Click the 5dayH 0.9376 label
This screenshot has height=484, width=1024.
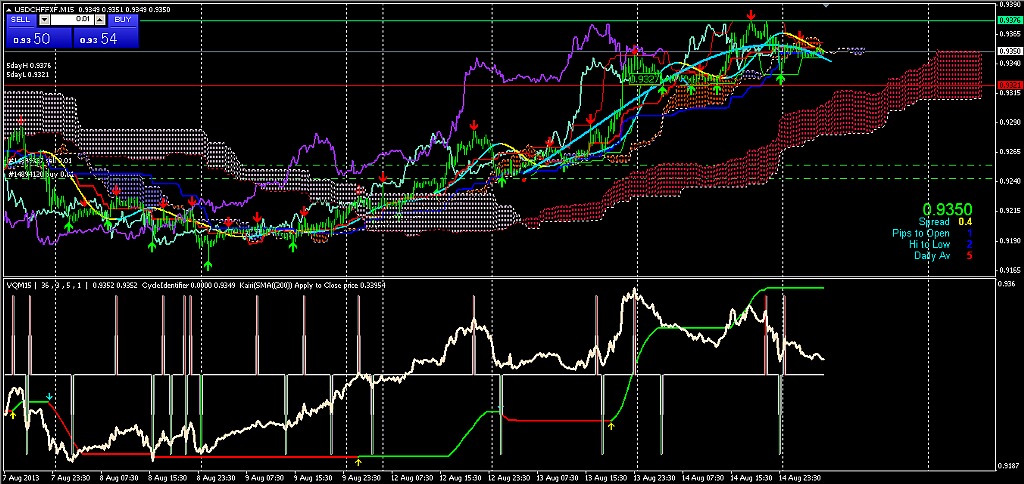pyautogui.click(x=27, y=65)
